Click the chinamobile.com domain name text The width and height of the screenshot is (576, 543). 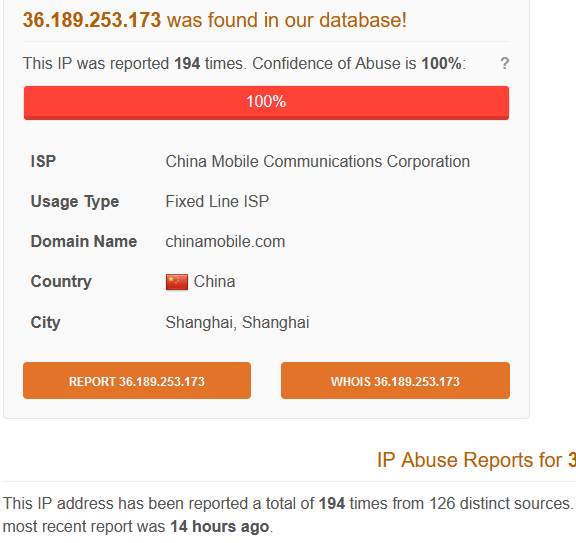click(x=225, y=242)
